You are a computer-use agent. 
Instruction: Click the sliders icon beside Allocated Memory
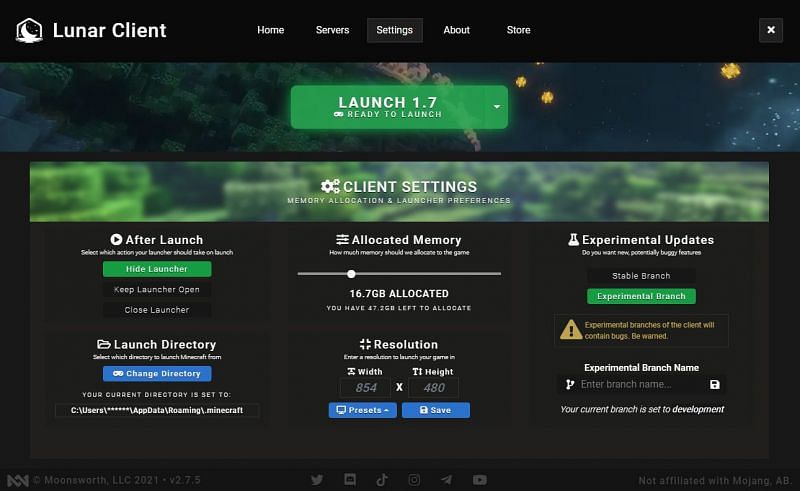click(x=342, y=239)
